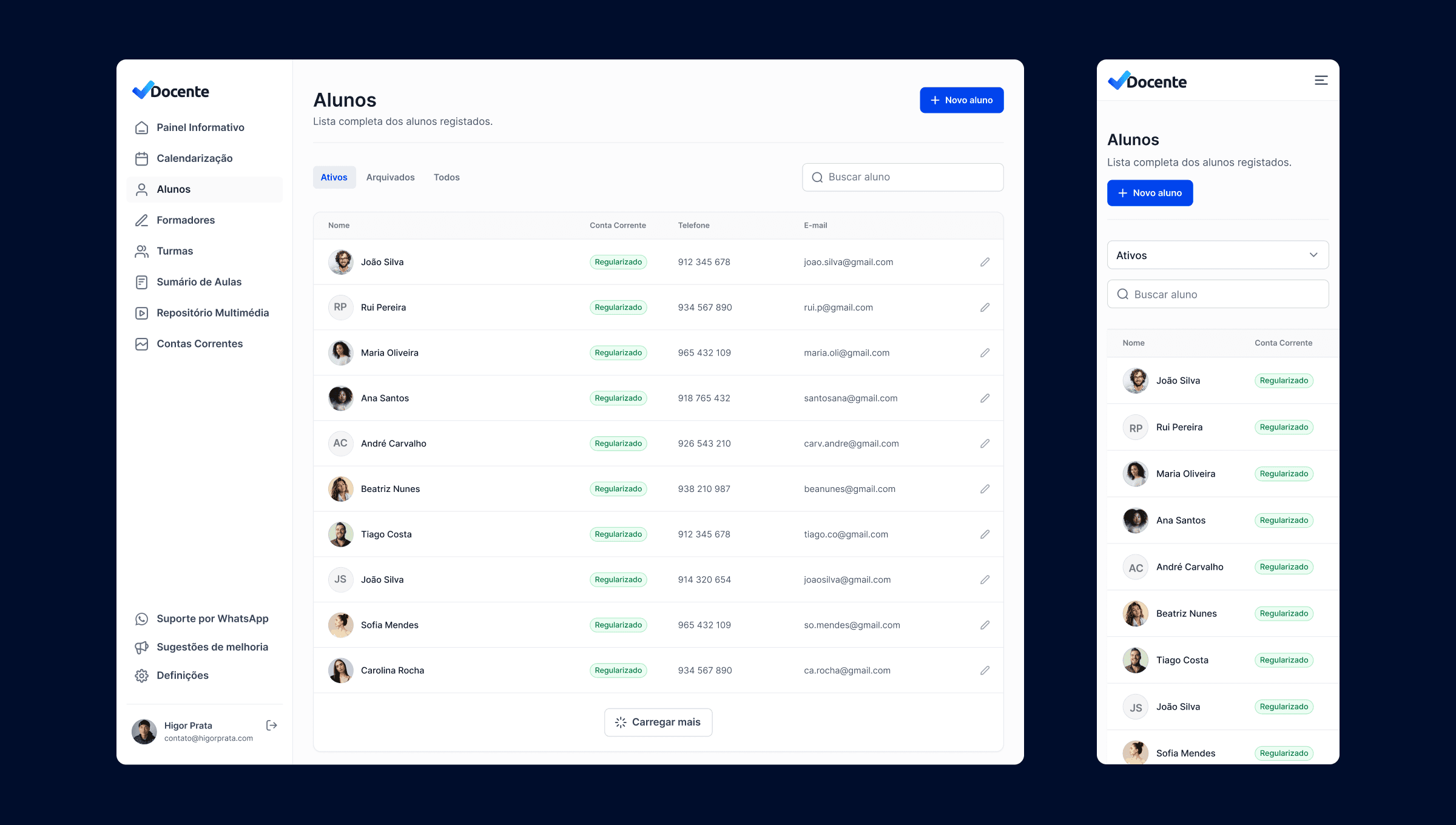The image size is (1456, 825).
Task: Switch to the Todos tab
Action: (447, 177)
